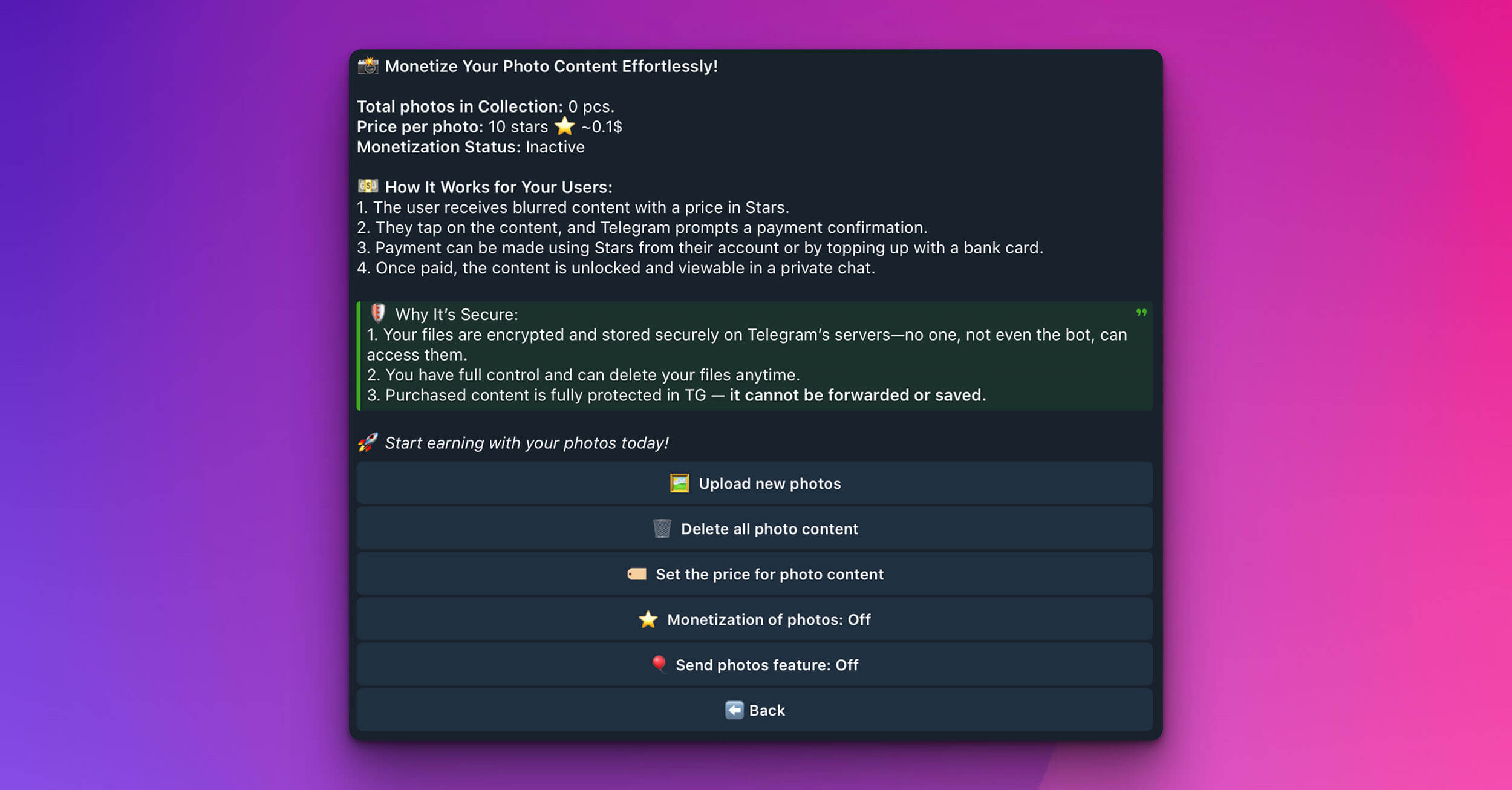Click the banknote icon near How It Works

(x=368, y=186)
